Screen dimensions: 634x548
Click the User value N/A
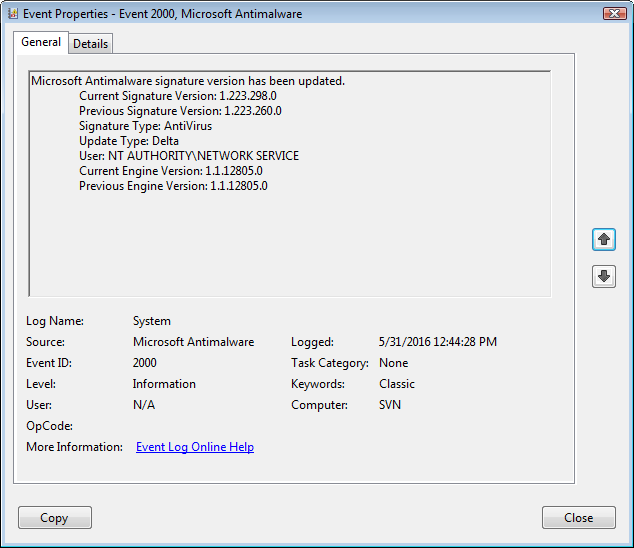point(144,405)
